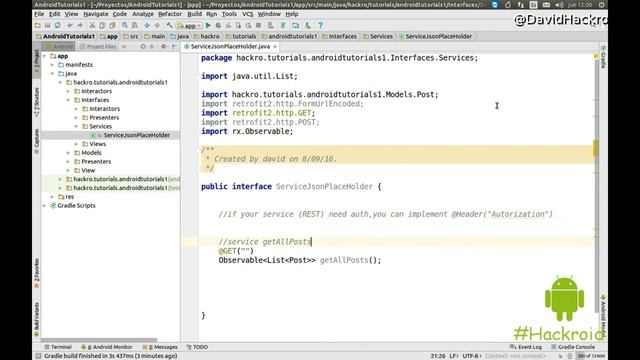Expand the Models folder node
This screenshot has width=640, height=360.
68,153
